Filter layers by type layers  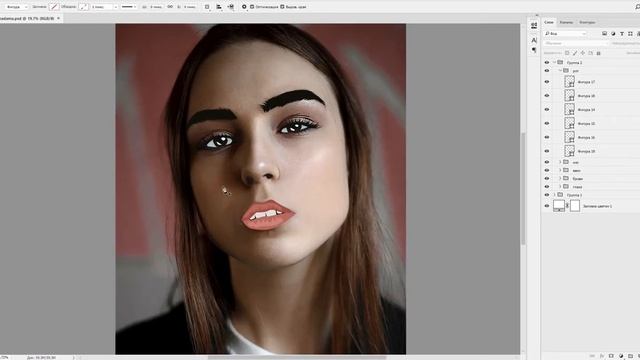tap(622, 33)
